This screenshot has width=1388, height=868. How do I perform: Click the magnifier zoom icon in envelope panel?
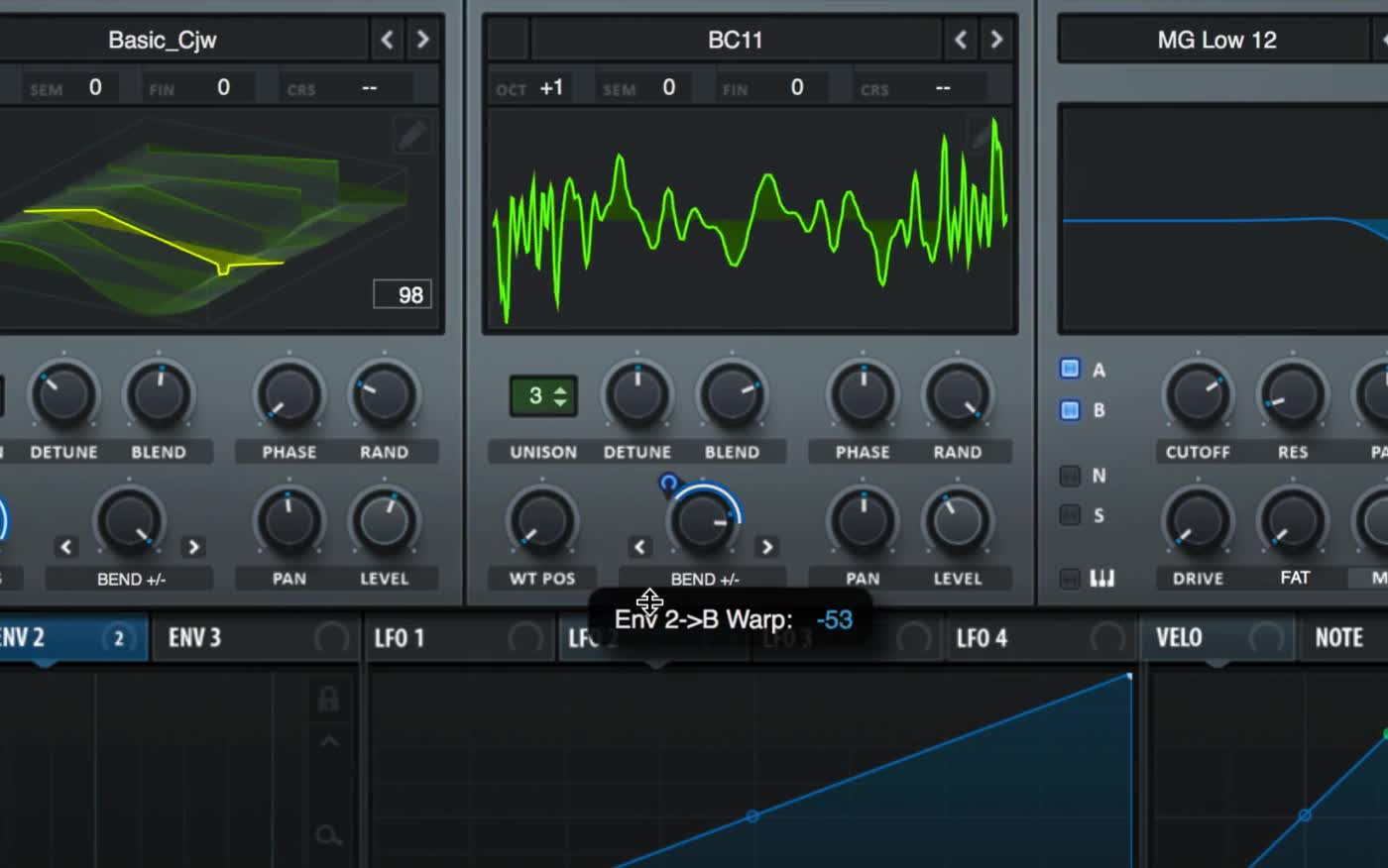(x=328, y=835)
